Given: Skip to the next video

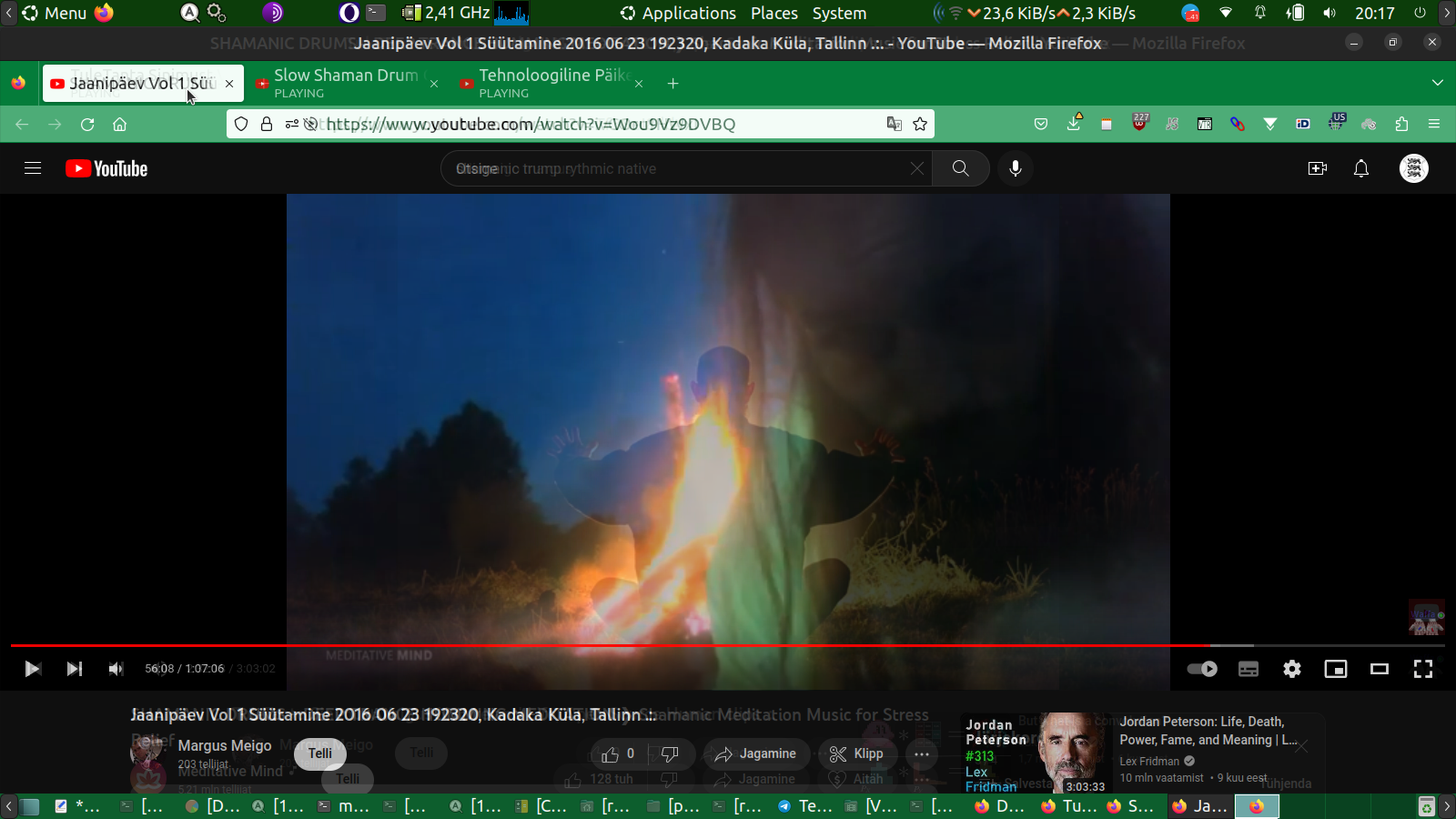Looking at the screenshot, I should point(75,669).
